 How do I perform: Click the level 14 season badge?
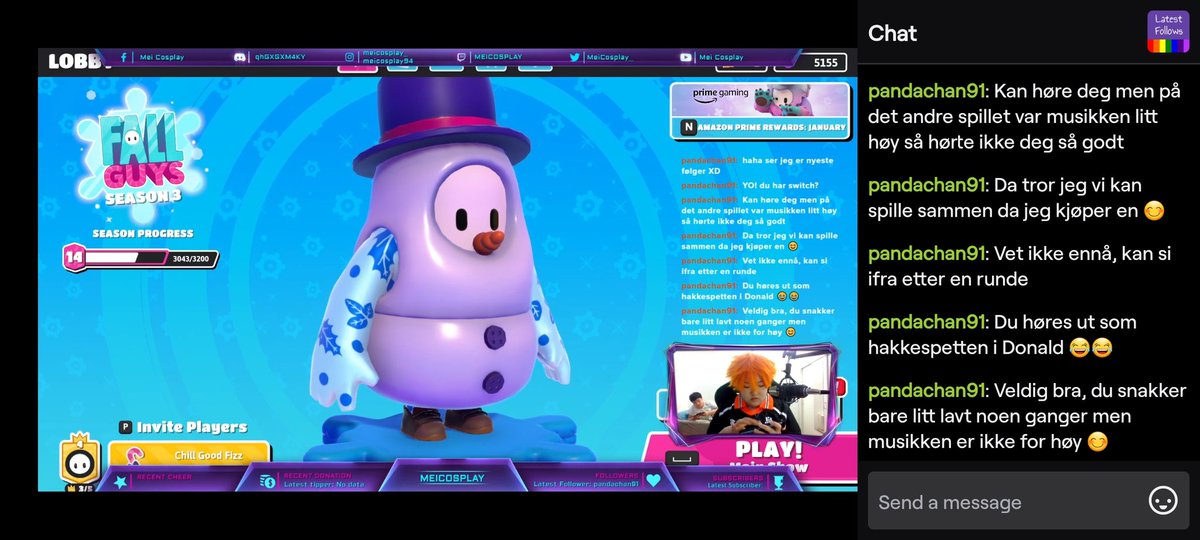[74, 258]
